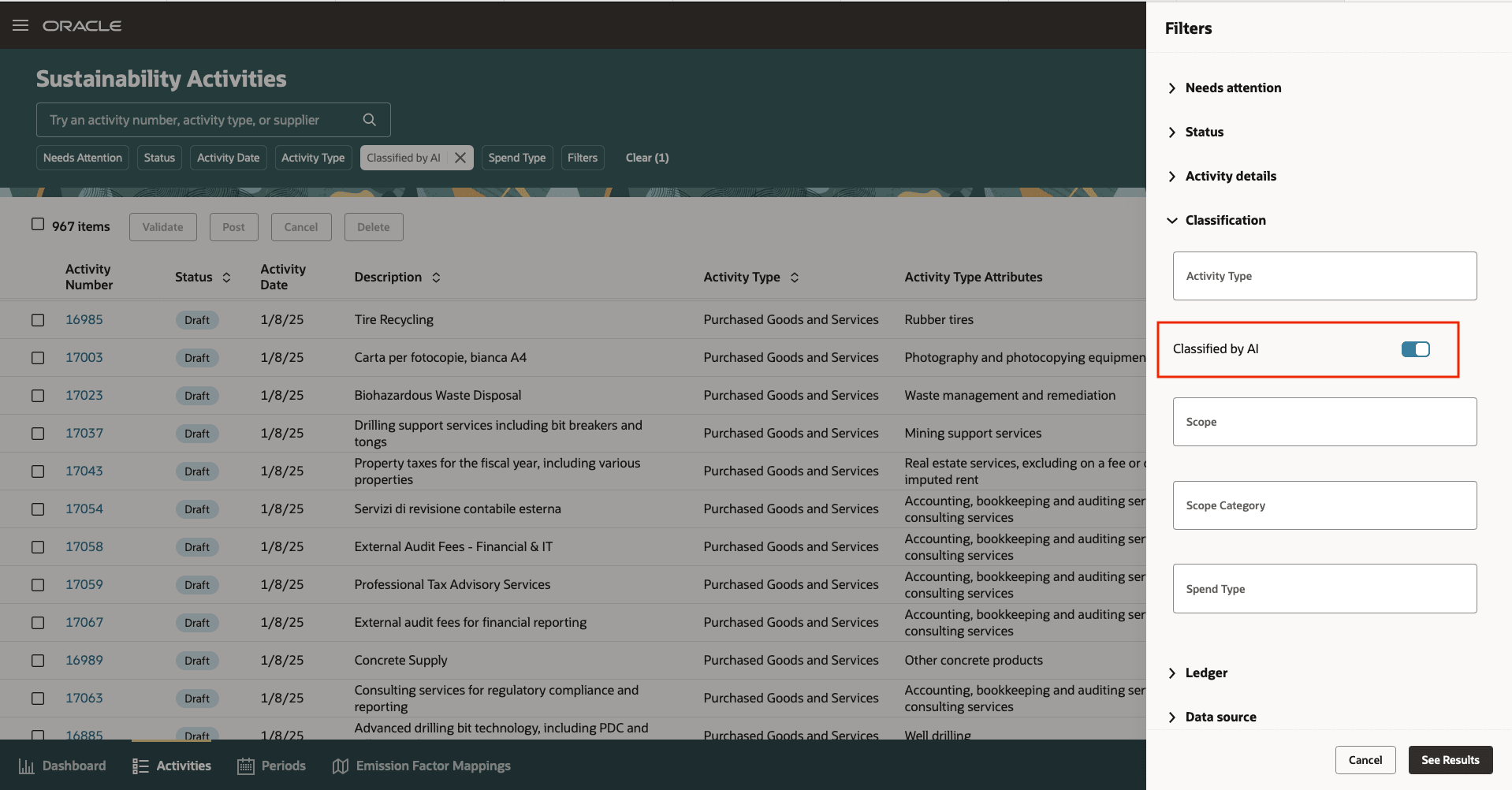Click the Post button

click(233, 227)
